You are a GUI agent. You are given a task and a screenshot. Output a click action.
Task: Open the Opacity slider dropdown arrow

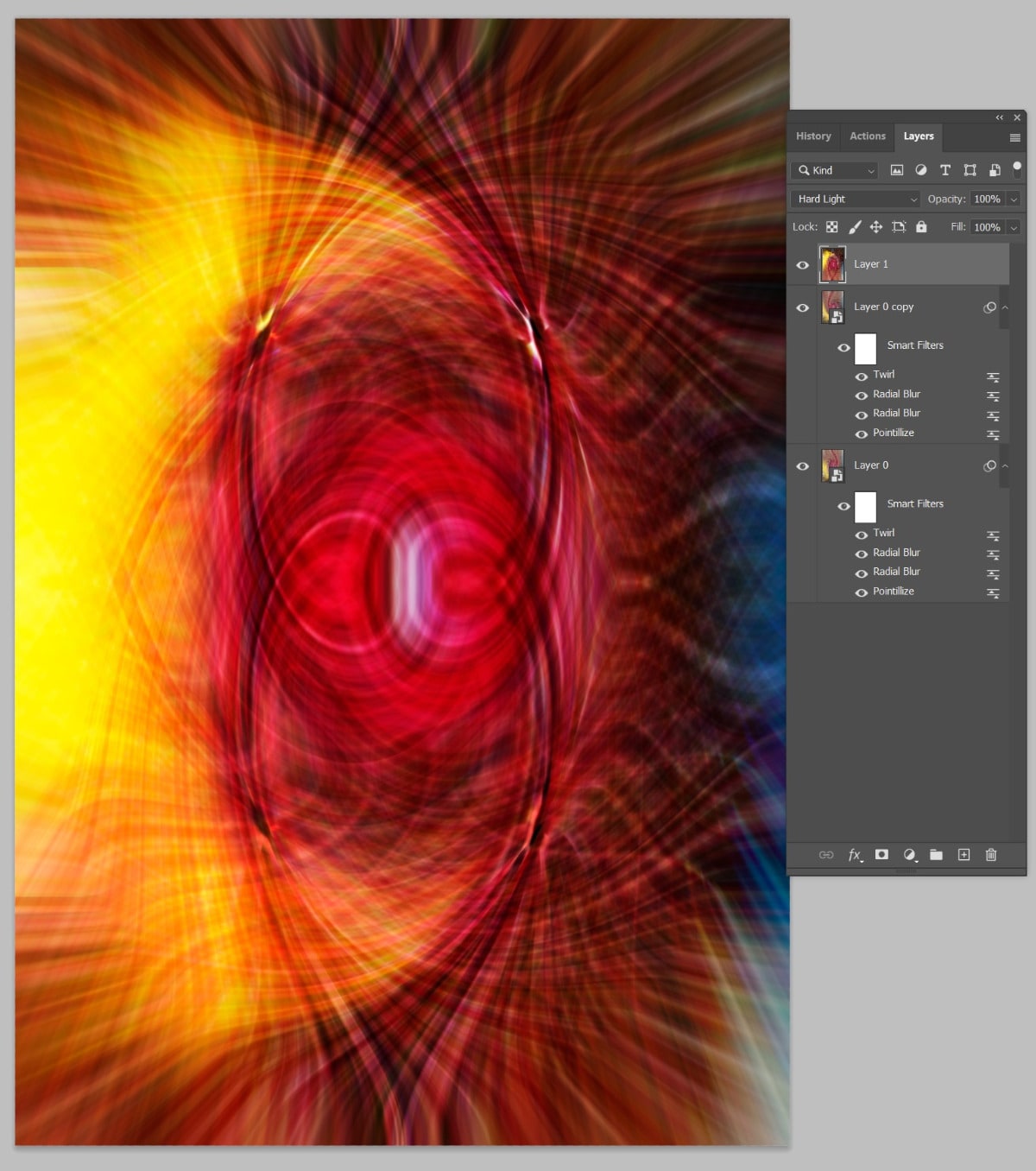(x=1014, y=199)
